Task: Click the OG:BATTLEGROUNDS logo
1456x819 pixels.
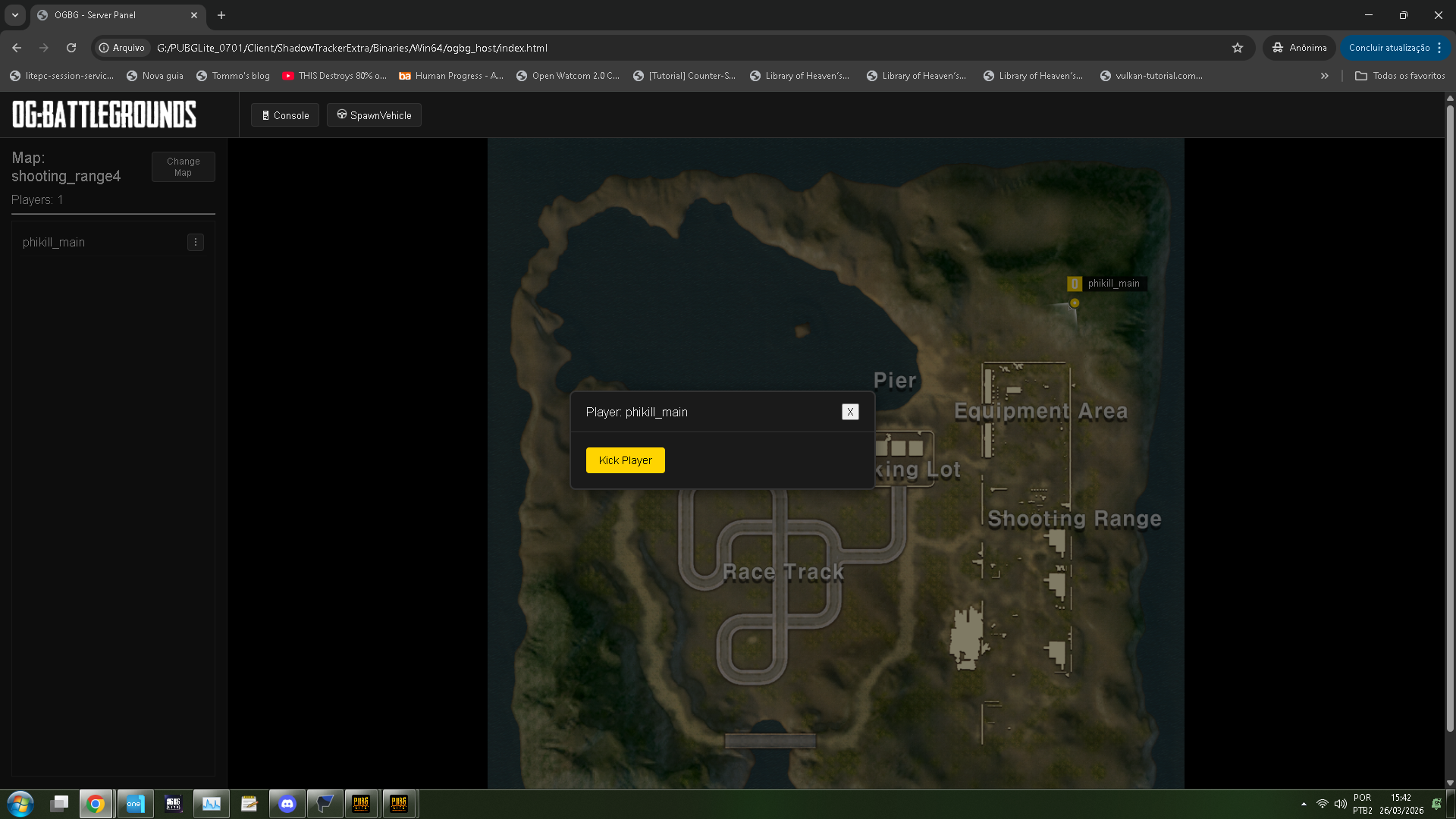Action: (104, 115)
